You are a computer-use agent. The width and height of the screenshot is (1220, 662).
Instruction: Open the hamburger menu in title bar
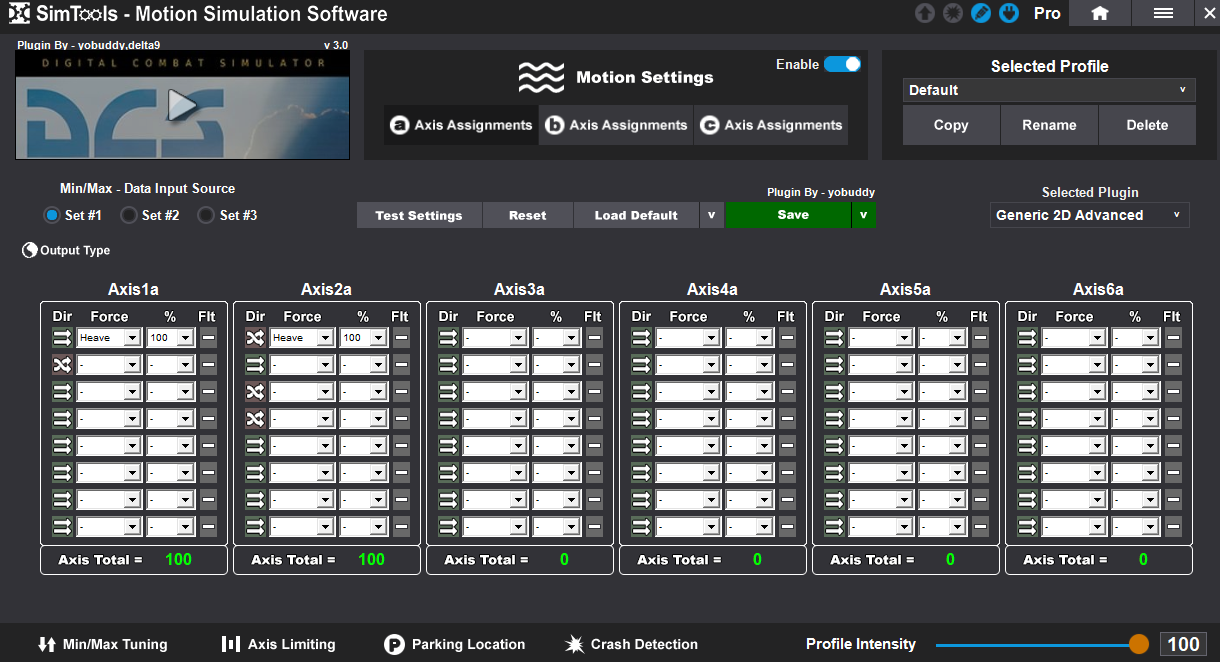1163,13
